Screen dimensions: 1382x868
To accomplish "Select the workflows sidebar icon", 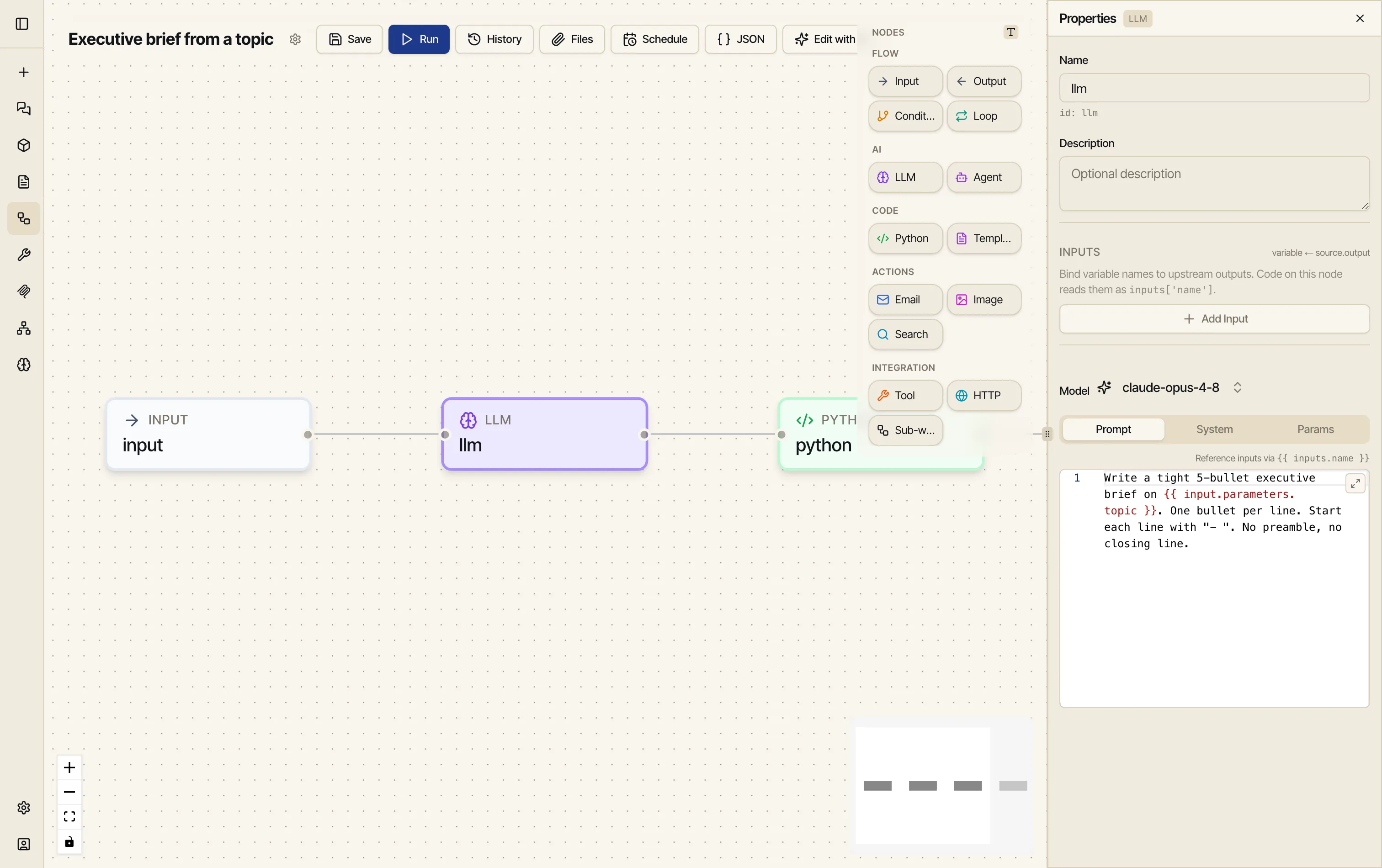I will (23, 218).
